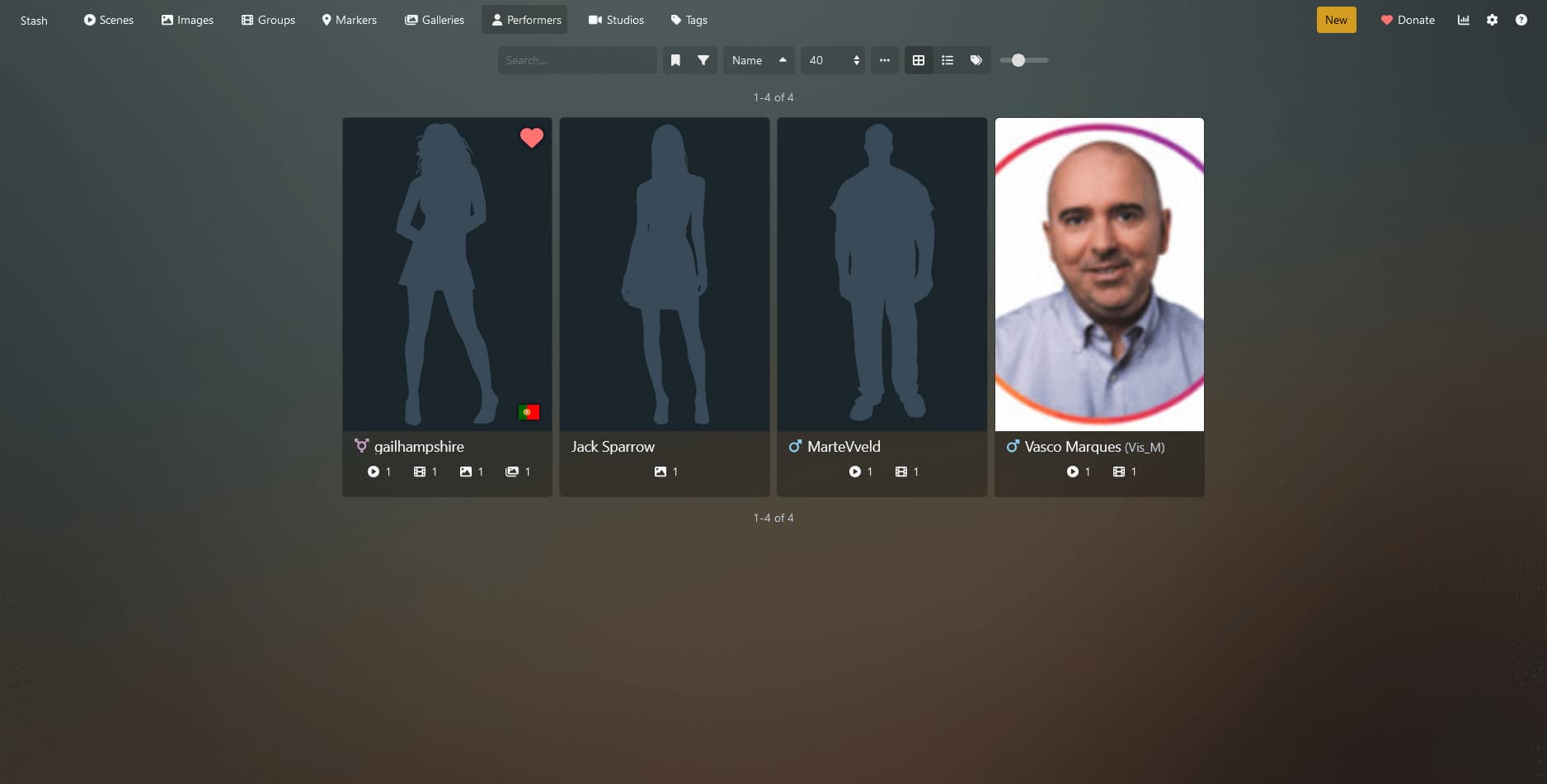
Task: Toggle favorite heart on gailhampshire card
Action: 532,138
